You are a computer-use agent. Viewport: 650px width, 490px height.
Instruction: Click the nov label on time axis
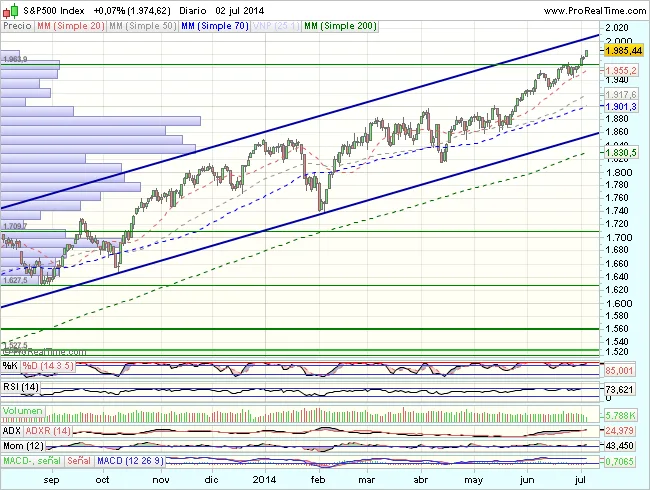coord(161,480)
